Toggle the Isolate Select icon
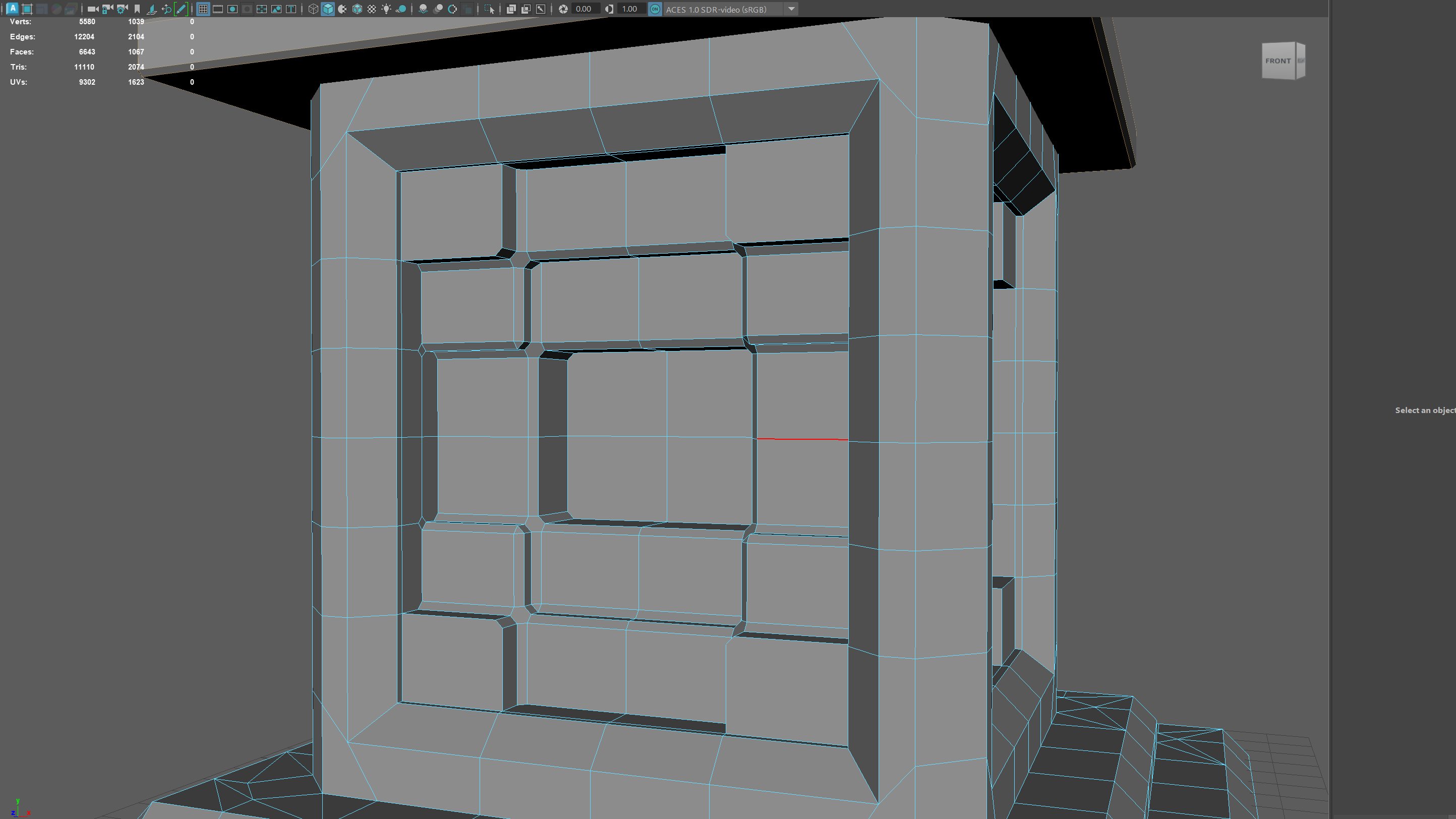The width and height of the screenshot is (1456, 819). [490, 9]
